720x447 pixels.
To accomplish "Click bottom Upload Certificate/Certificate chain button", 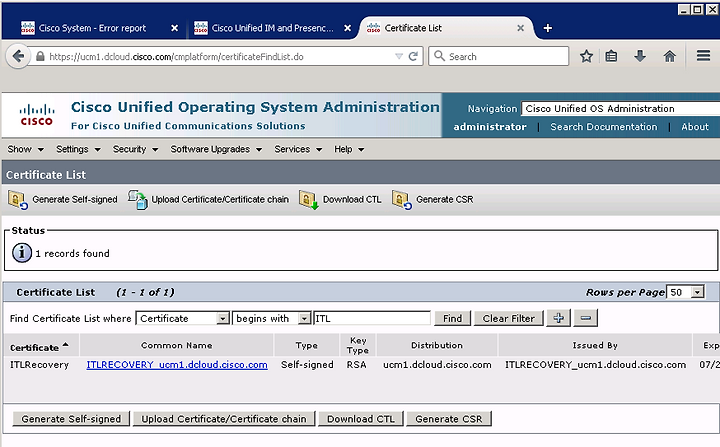I will pyautogui.click(x=224, y=419).
